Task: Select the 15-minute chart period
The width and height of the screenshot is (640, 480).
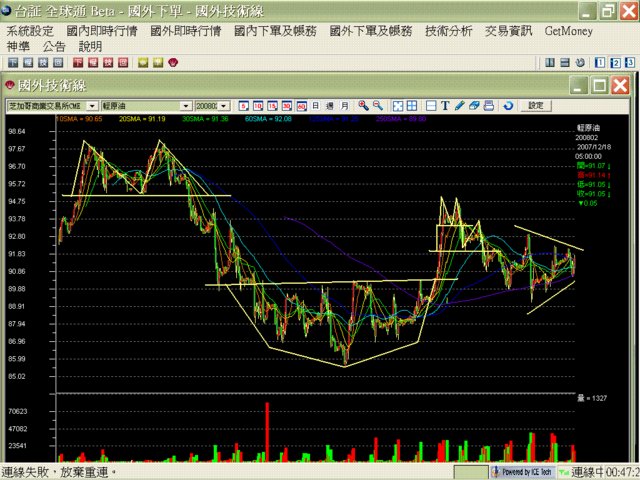Action: (272, 106)
